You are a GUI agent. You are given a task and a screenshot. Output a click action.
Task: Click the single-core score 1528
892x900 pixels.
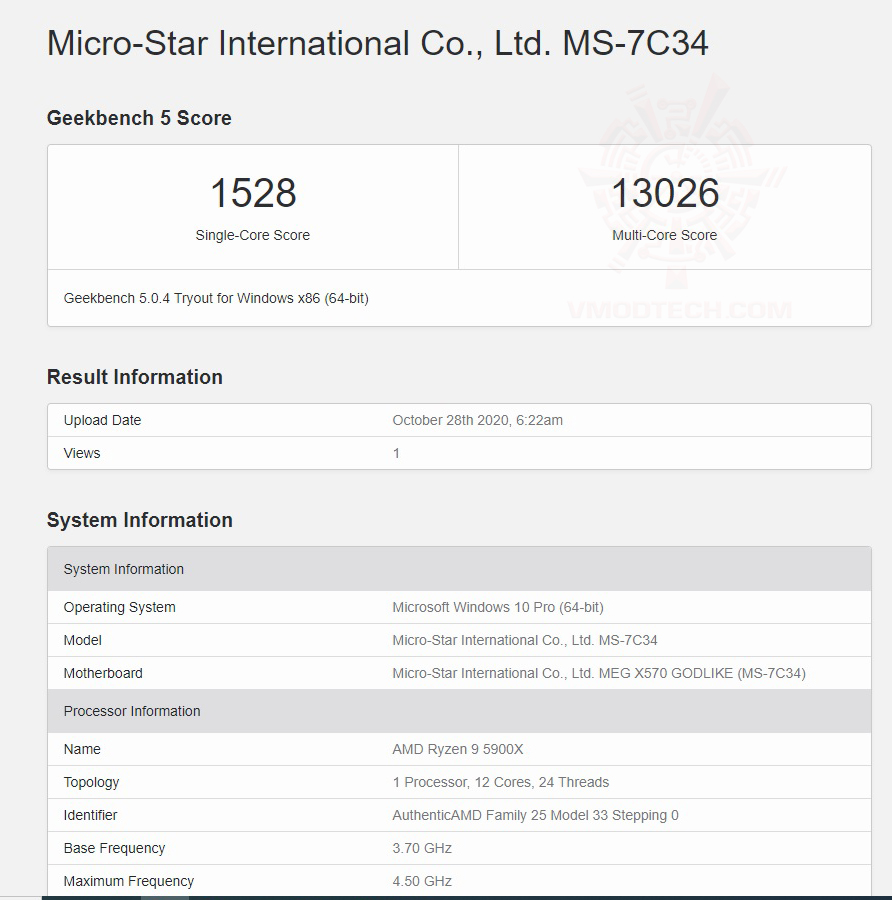click(x=253, y=193)
